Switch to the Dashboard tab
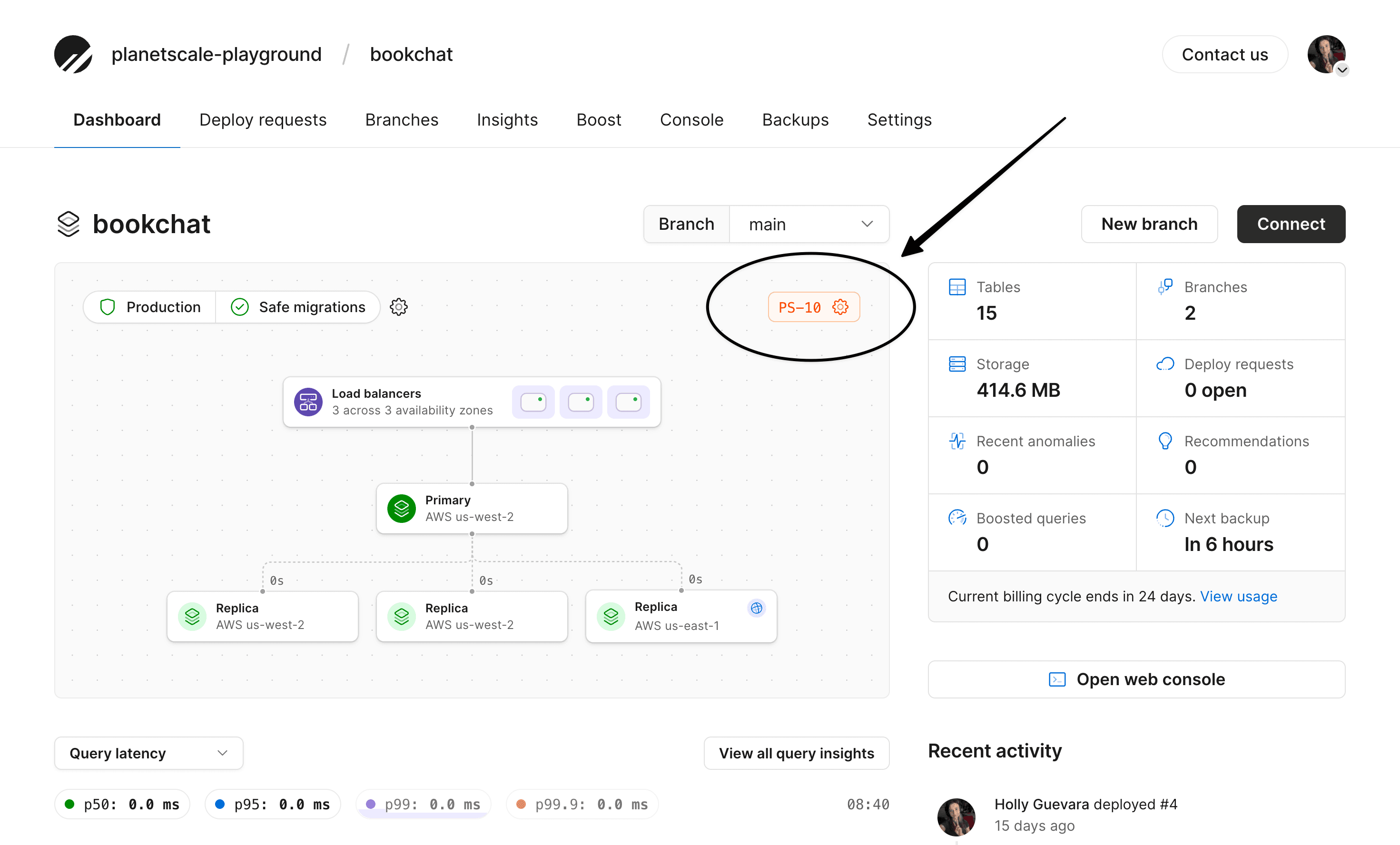The image size is (1400, 845). pyautogui.click(x=117, y=120)
